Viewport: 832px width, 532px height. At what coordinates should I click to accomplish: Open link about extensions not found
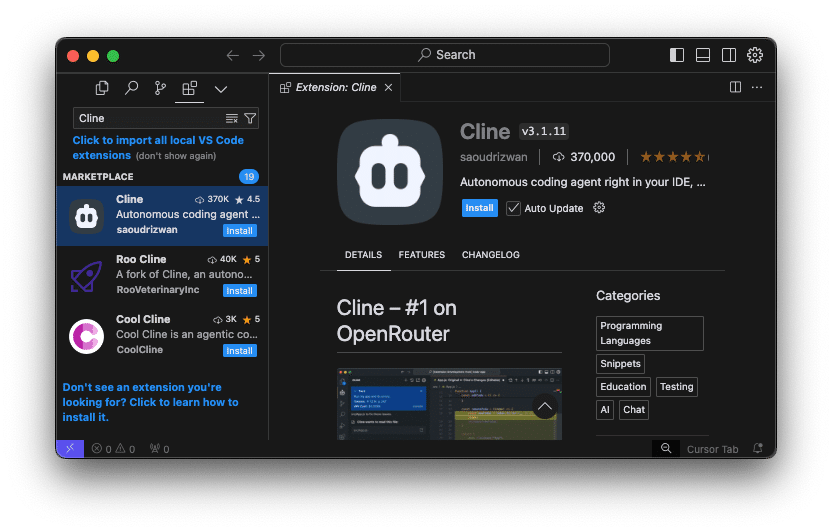[151, 402]
